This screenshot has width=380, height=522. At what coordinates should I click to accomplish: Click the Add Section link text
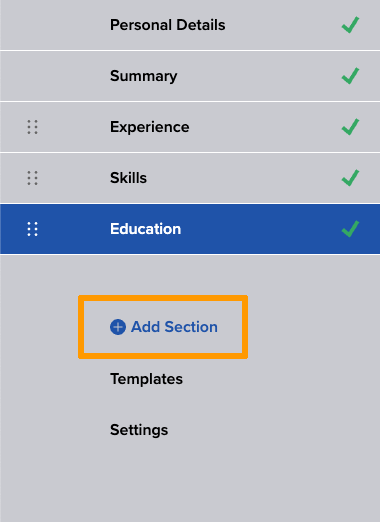click(x=174, y=327)
